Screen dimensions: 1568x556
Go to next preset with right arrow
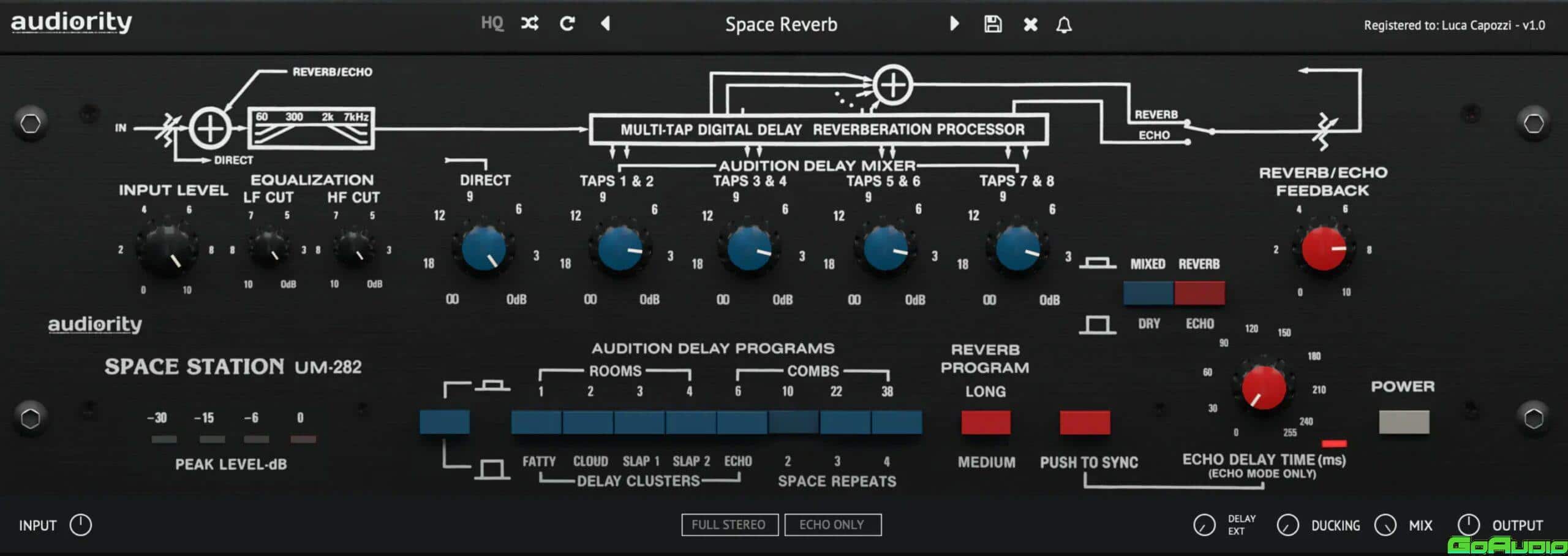[x=954, y=24]
